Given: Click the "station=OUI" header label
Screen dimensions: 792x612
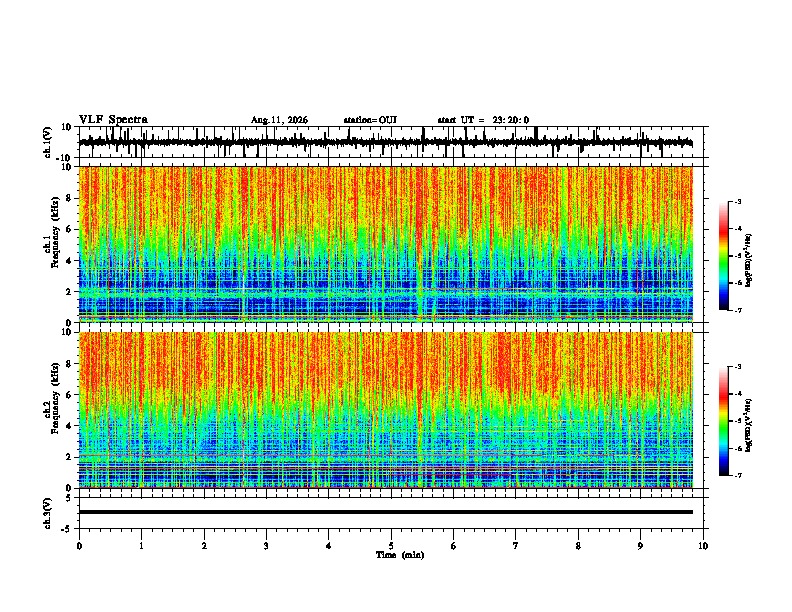Looking at the screenshot, I should click(x=370, y=120).
